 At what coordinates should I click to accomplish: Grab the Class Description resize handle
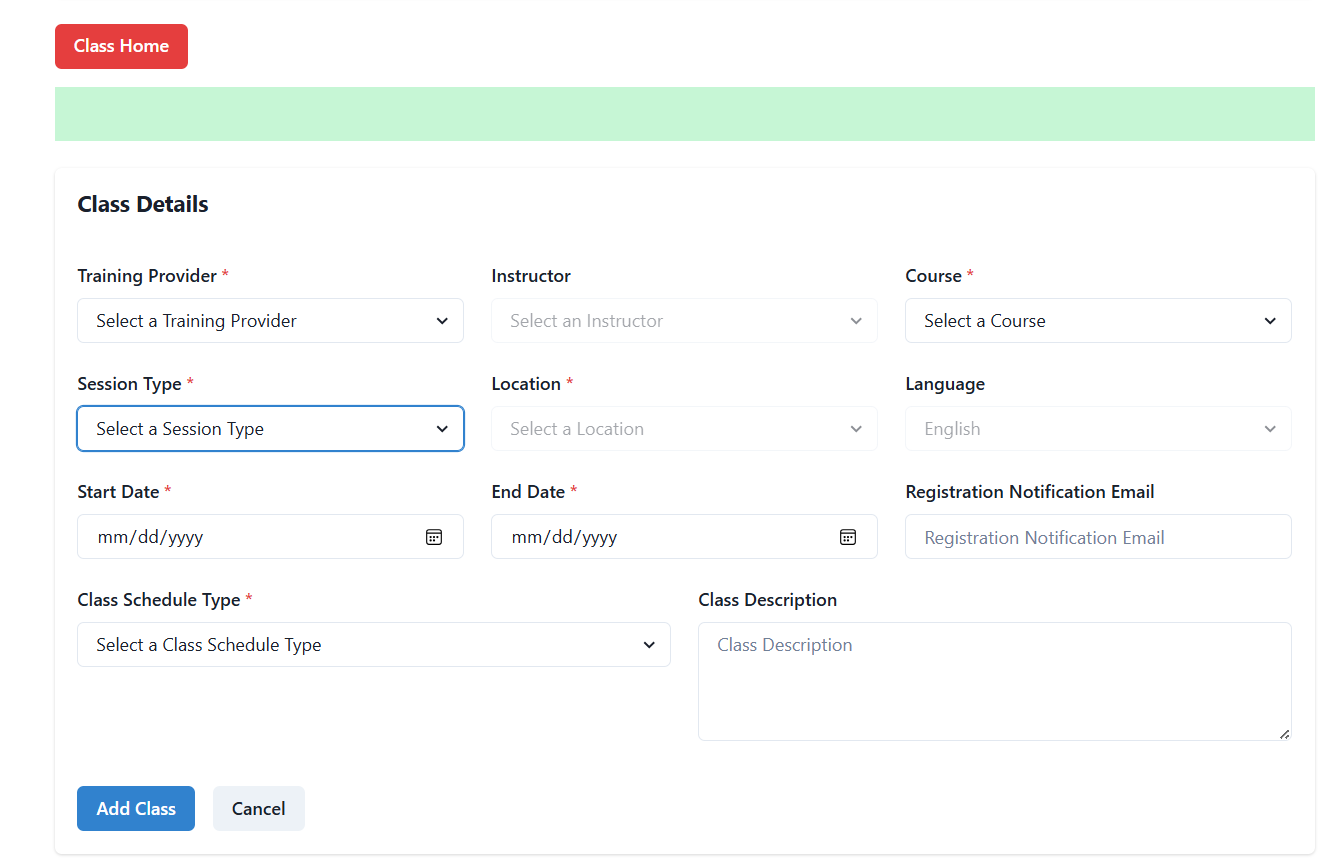1284,734
